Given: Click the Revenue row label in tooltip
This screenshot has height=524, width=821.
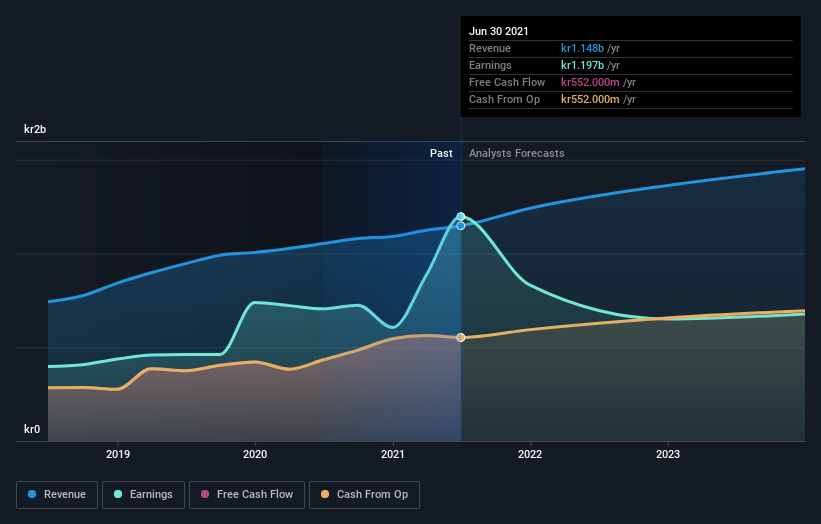Looking at the screenshot, I should pyautogui.click(x=490, y=48).
